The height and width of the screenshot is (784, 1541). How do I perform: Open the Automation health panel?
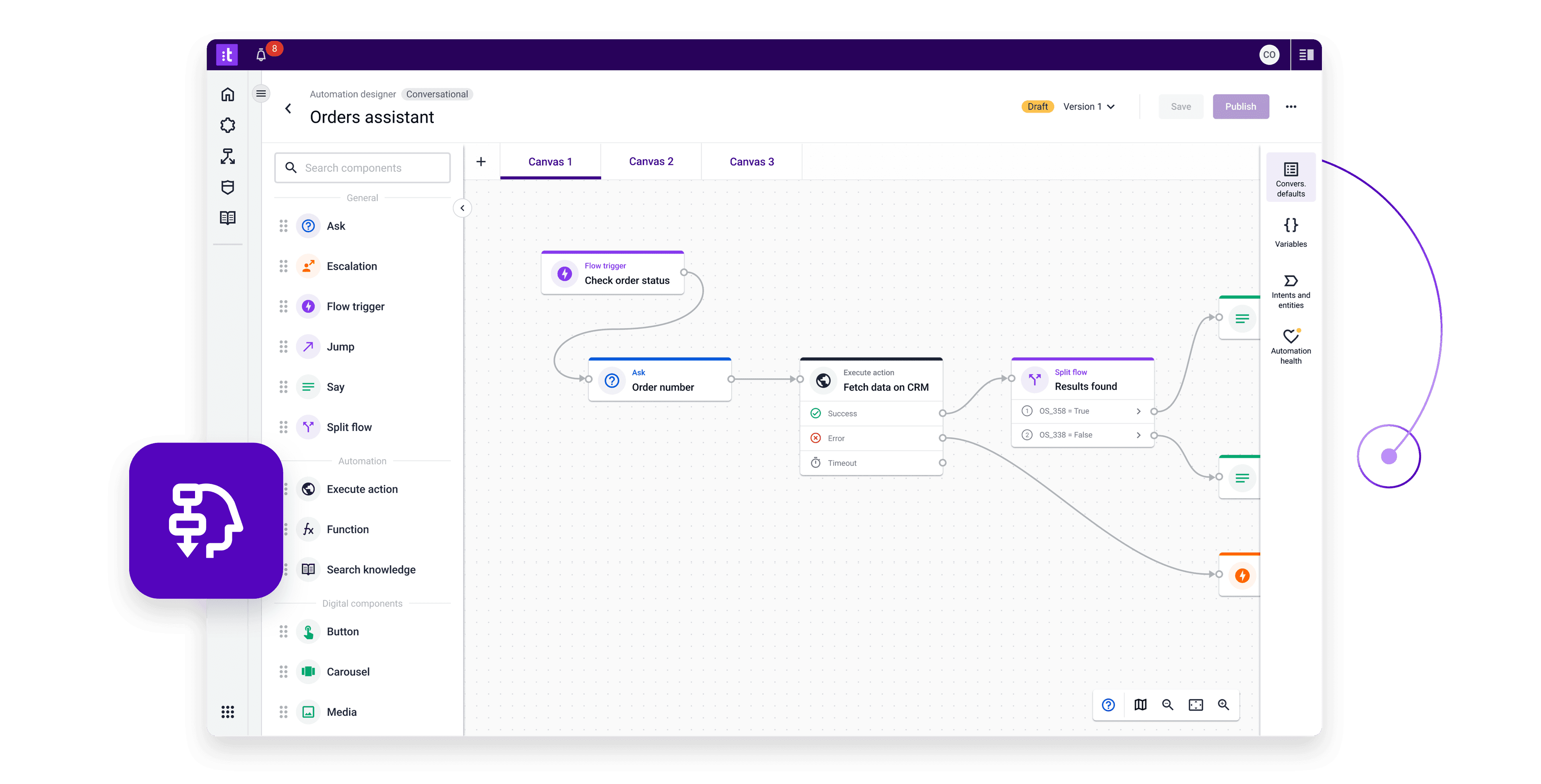click(1290, 347)
